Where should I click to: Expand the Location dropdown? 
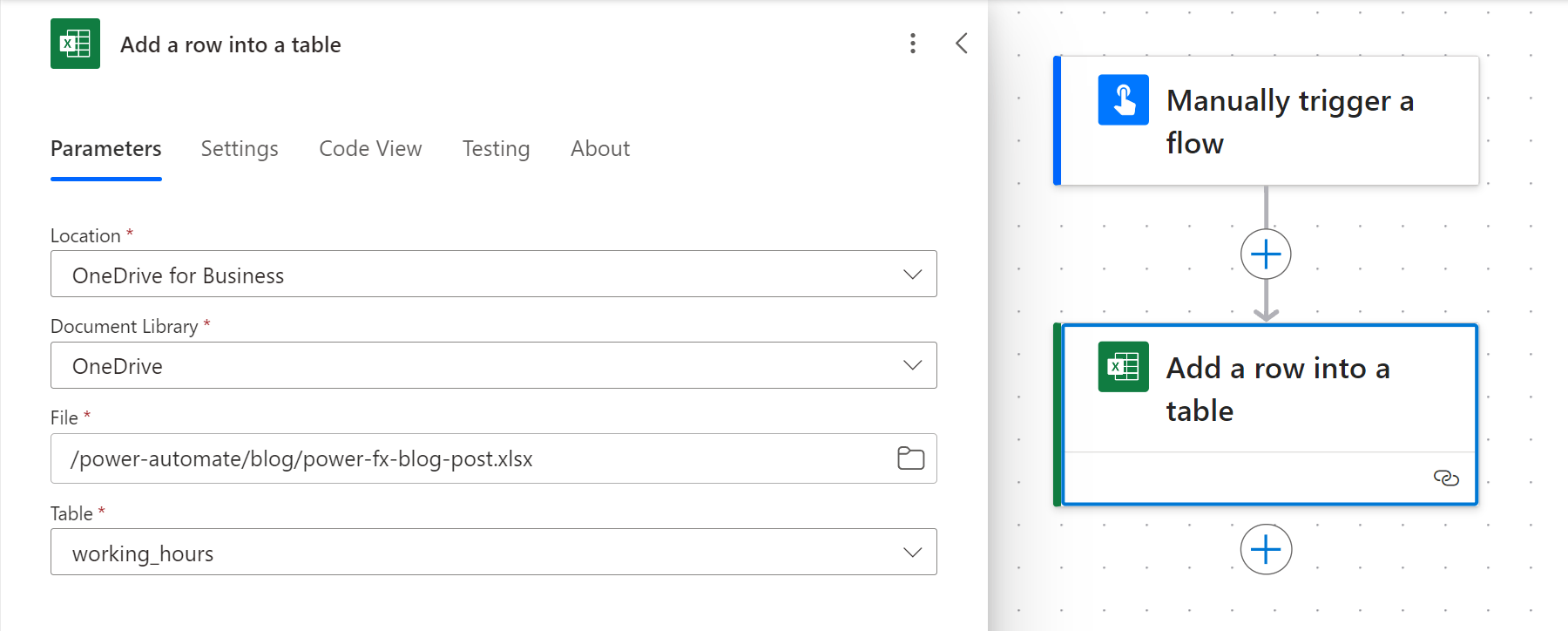pos(912,275)
